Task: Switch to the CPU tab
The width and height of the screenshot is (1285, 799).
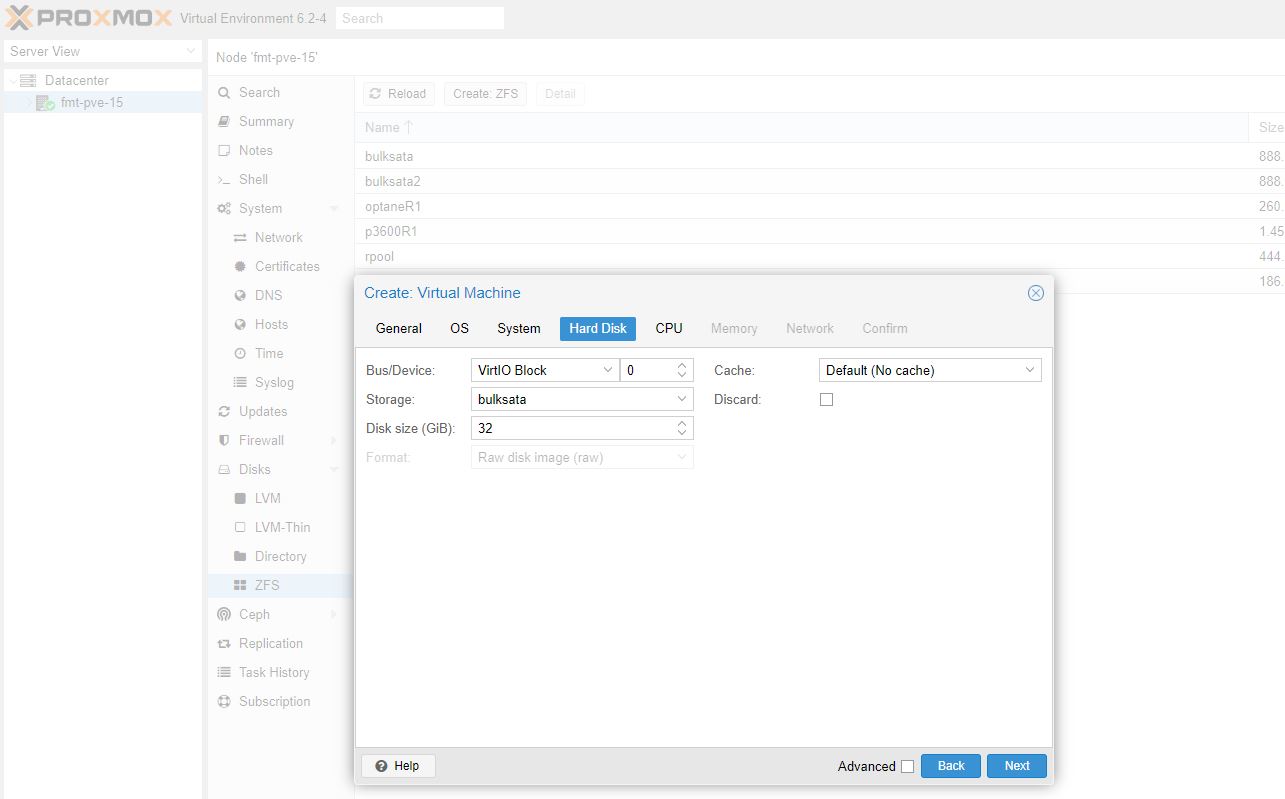Action: pyautogui.click(x=669, y=328)
